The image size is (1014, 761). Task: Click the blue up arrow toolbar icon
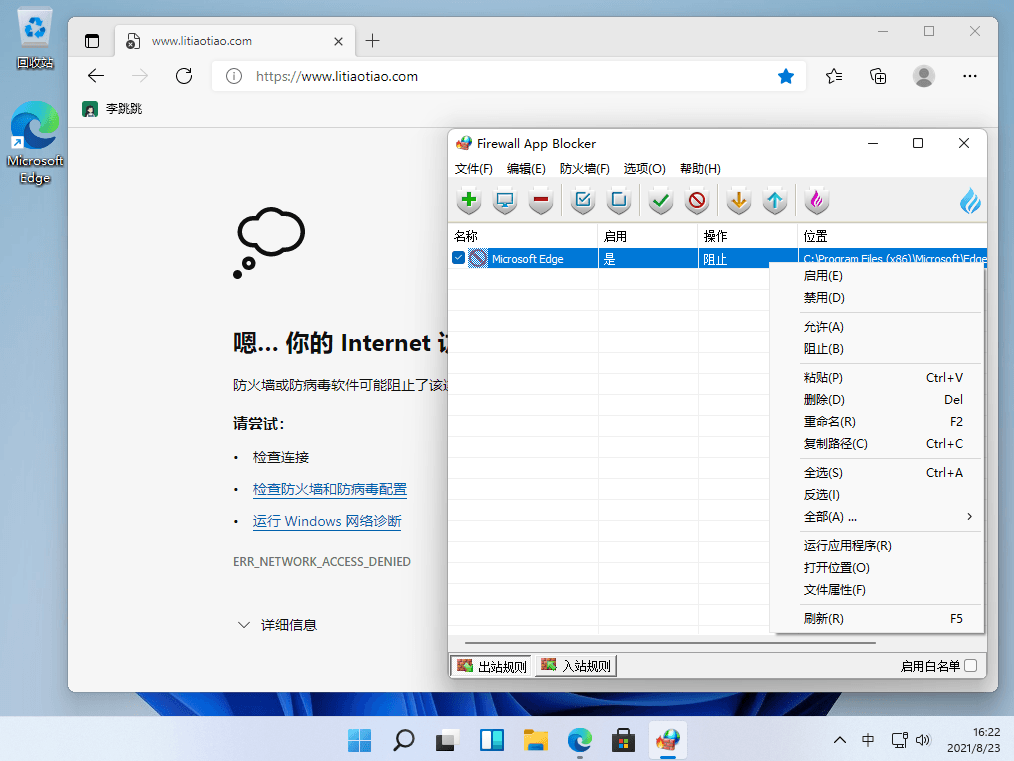775,200
